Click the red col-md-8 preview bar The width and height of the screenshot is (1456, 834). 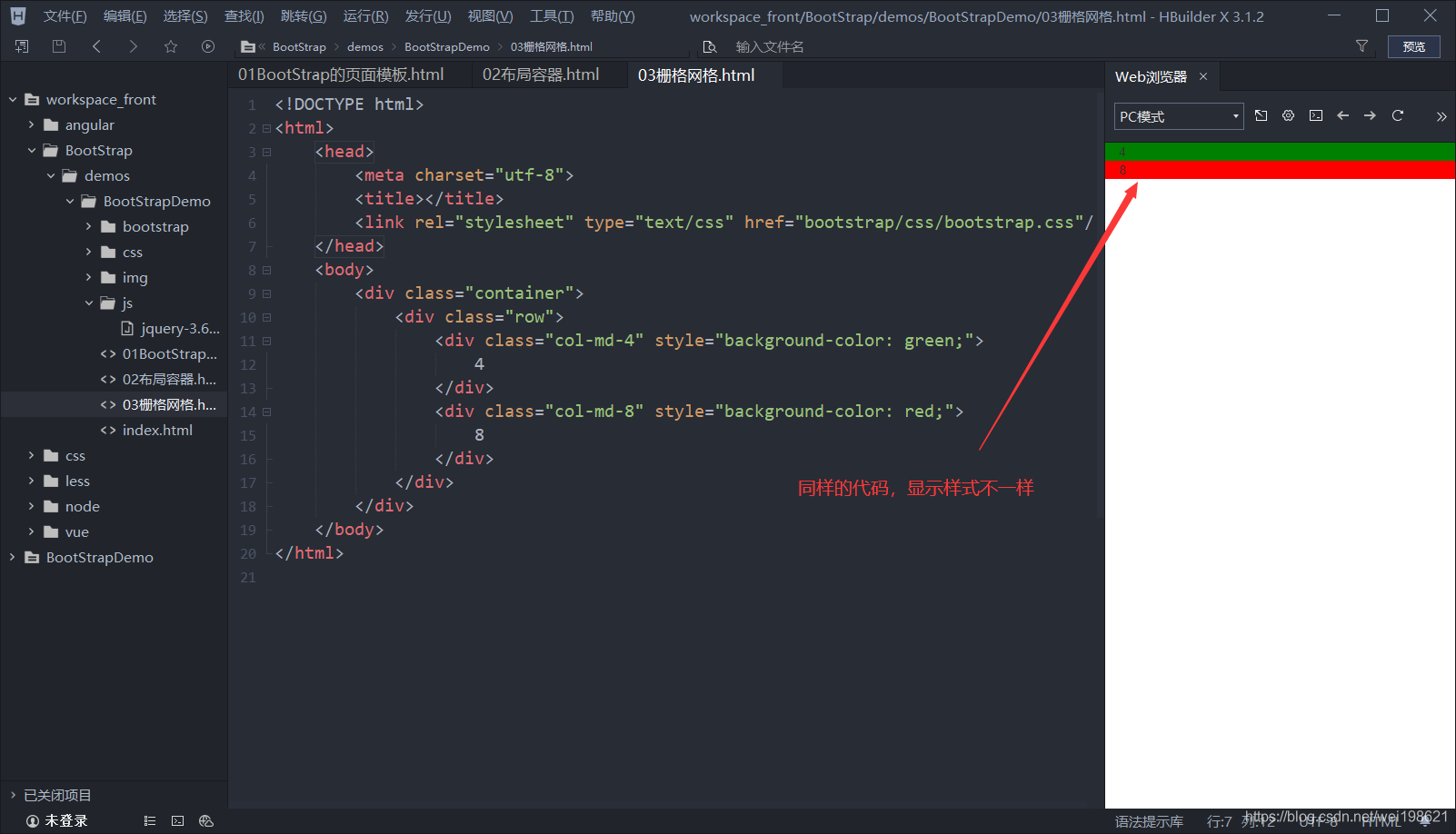1281,170
